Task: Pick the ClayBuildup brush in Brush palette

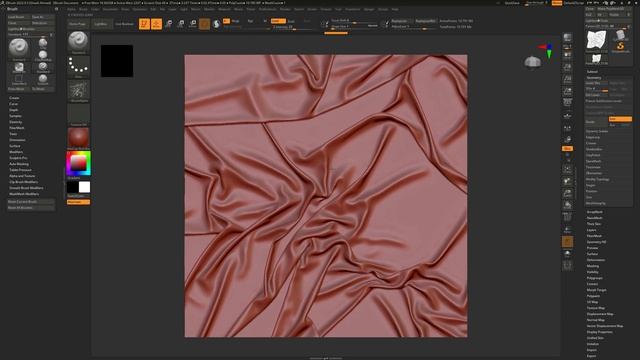Action: tap(43, 56)
